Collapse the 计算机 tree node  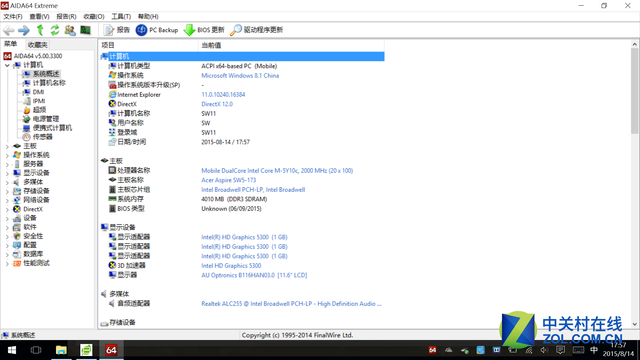(7, 65)
